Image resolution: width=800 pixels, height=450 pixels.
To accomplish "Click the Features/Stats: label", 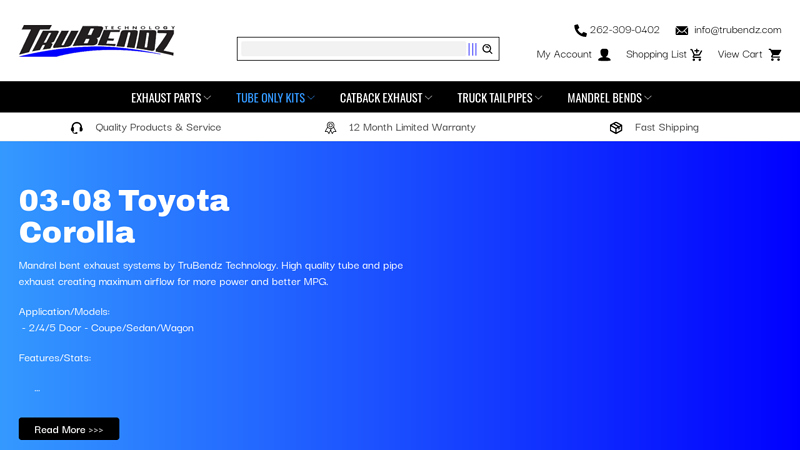I will pos(55,358).
